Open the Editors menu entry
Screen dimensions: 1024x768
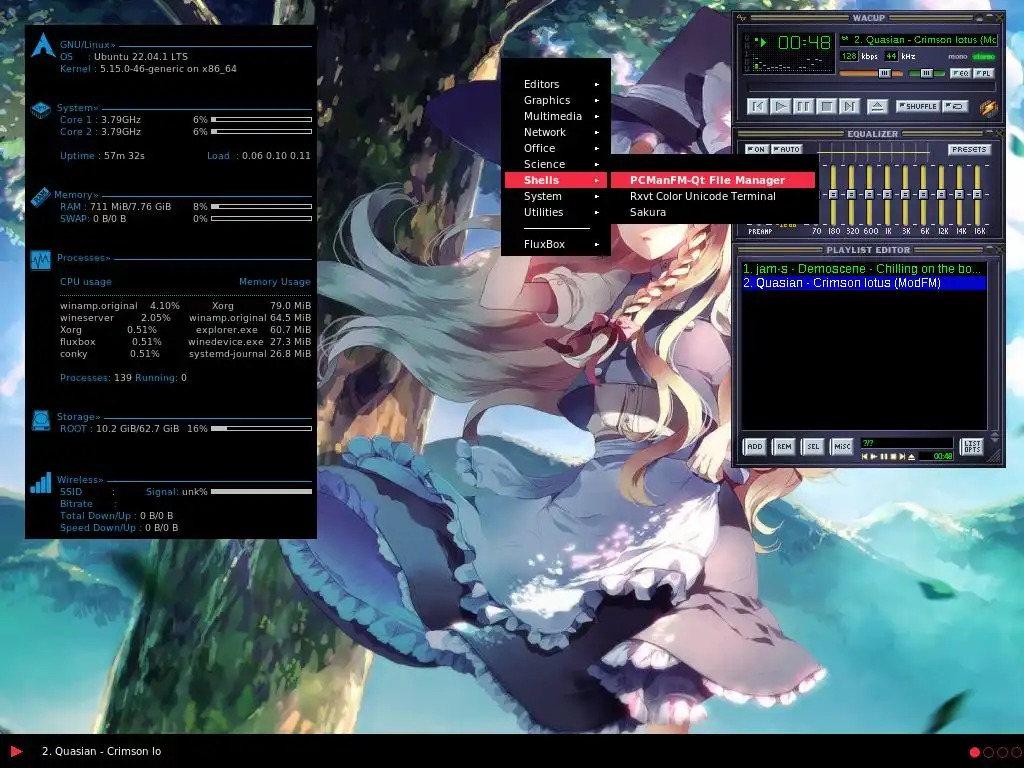coord(556,84)
